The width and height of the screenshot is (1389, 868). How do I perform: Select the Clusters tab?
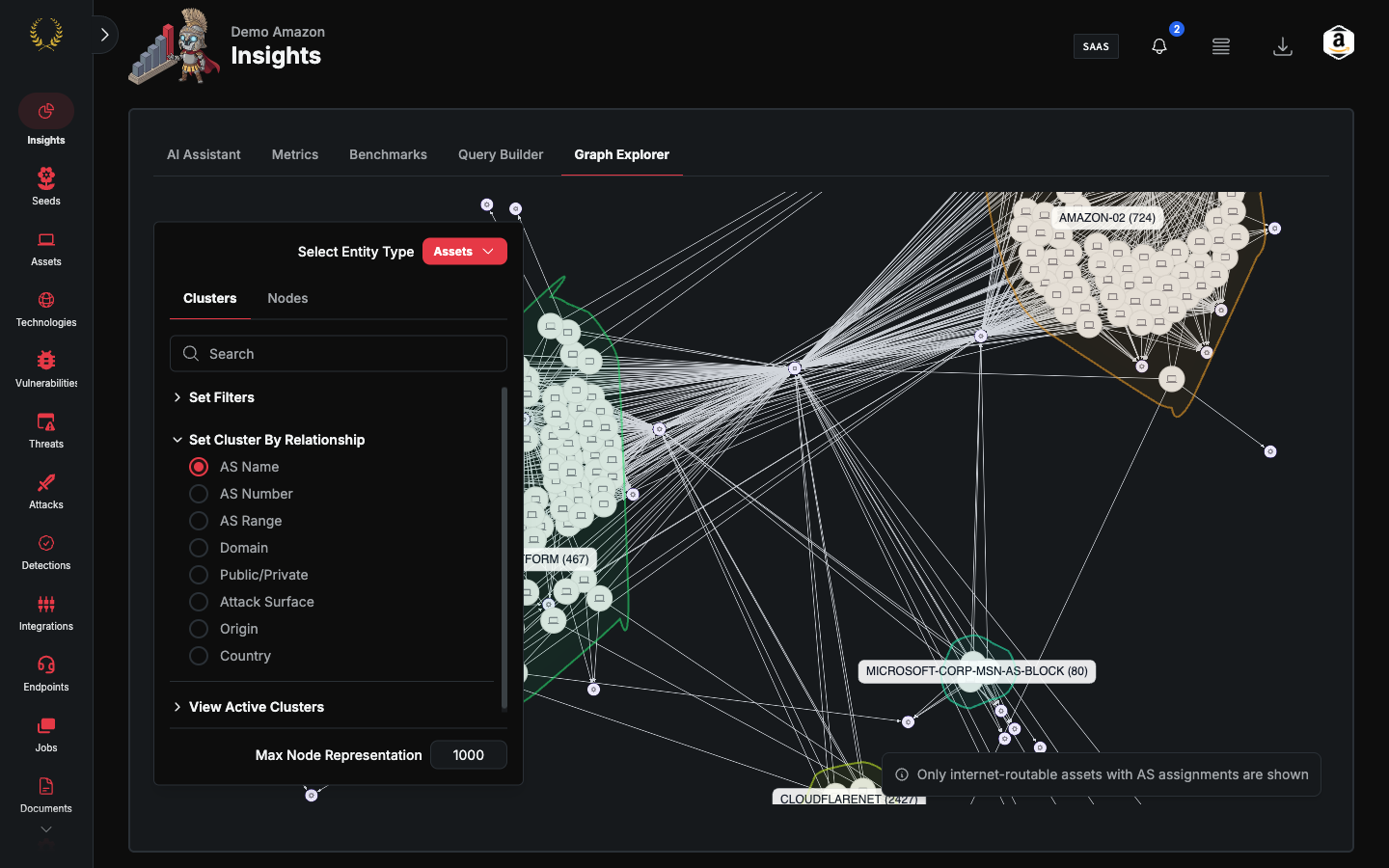[x=210, y=299]
